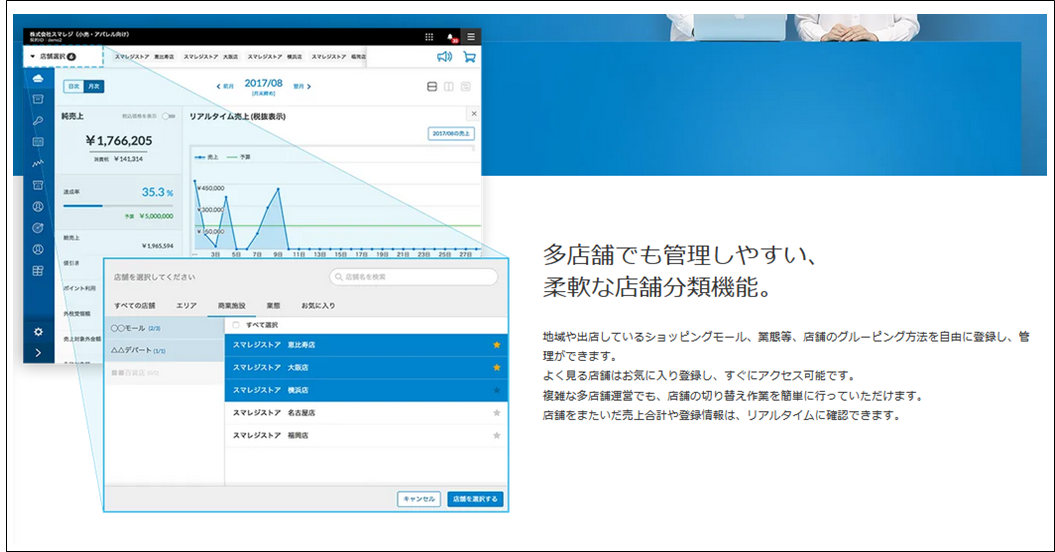Select the cloud dashboard icon in sidebar

(38, 79)
